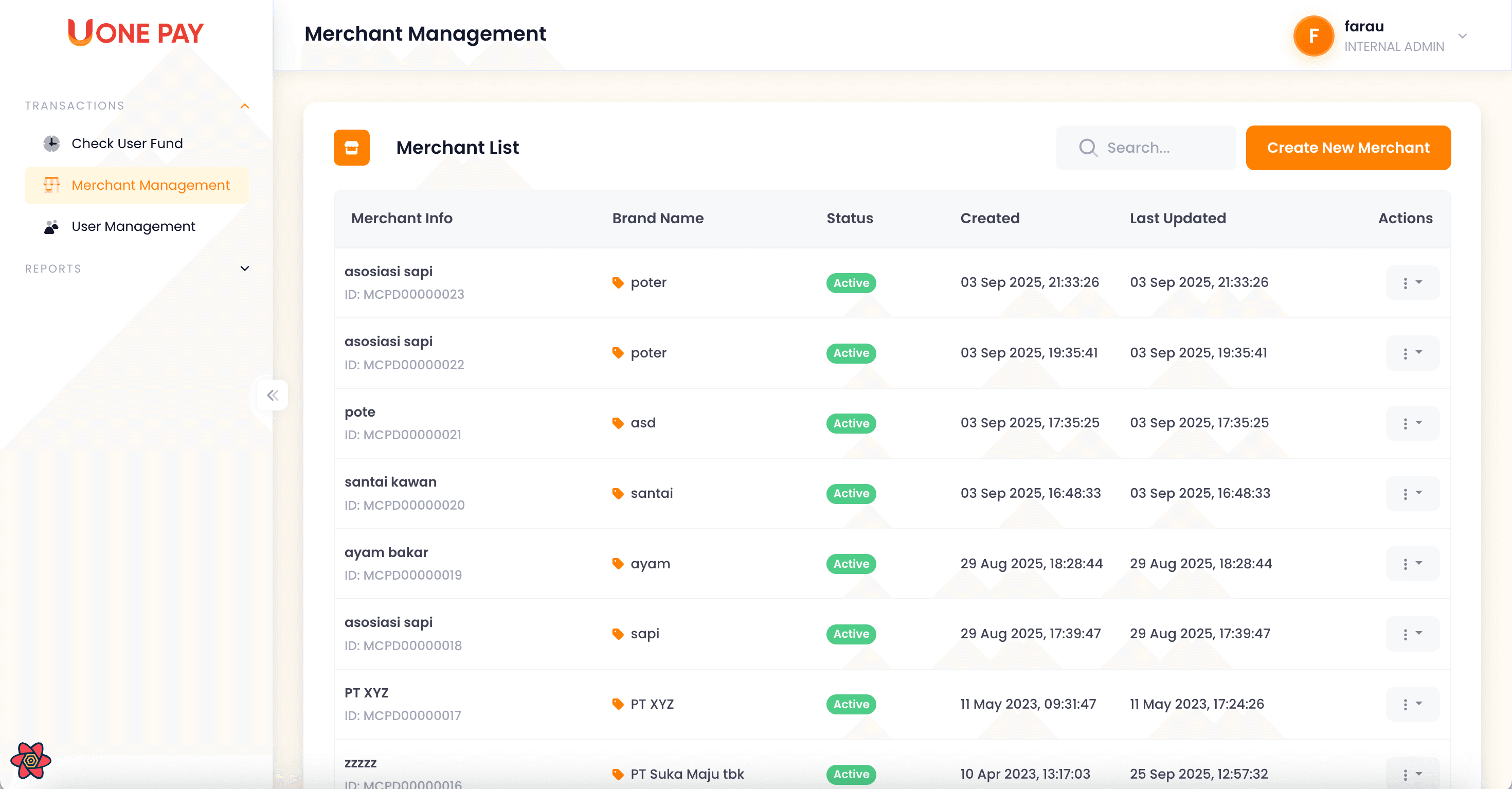
Task: Open the farau profile dropdown
Action: coord(1463,36)
